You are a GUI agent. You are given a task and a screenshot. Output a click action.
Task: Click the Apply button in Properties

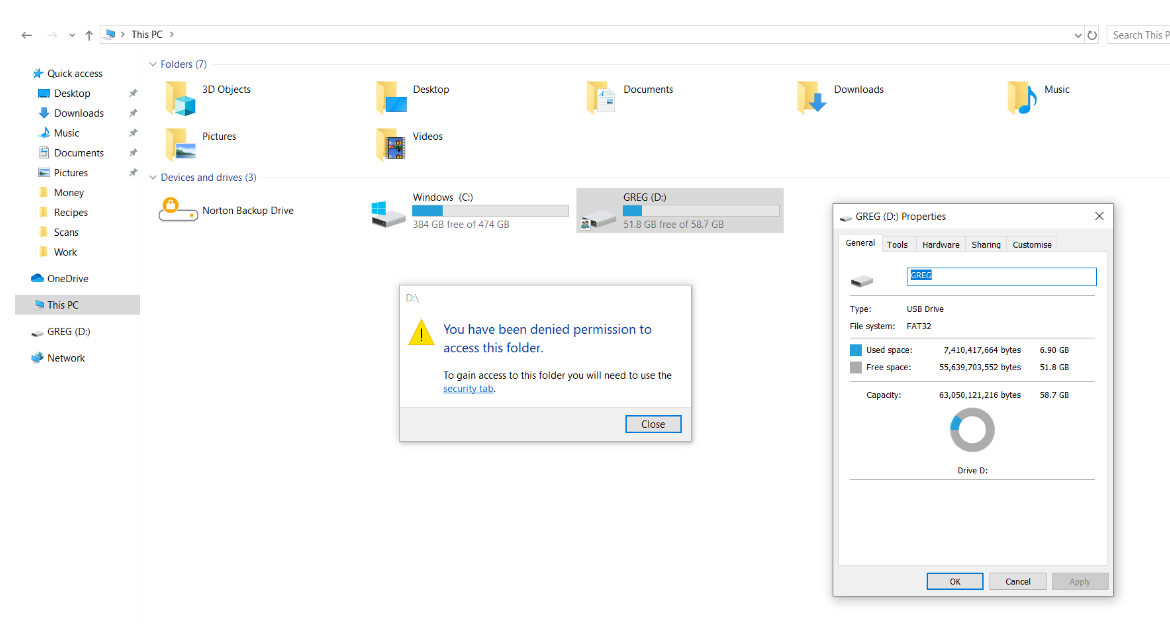[1080, 581]
